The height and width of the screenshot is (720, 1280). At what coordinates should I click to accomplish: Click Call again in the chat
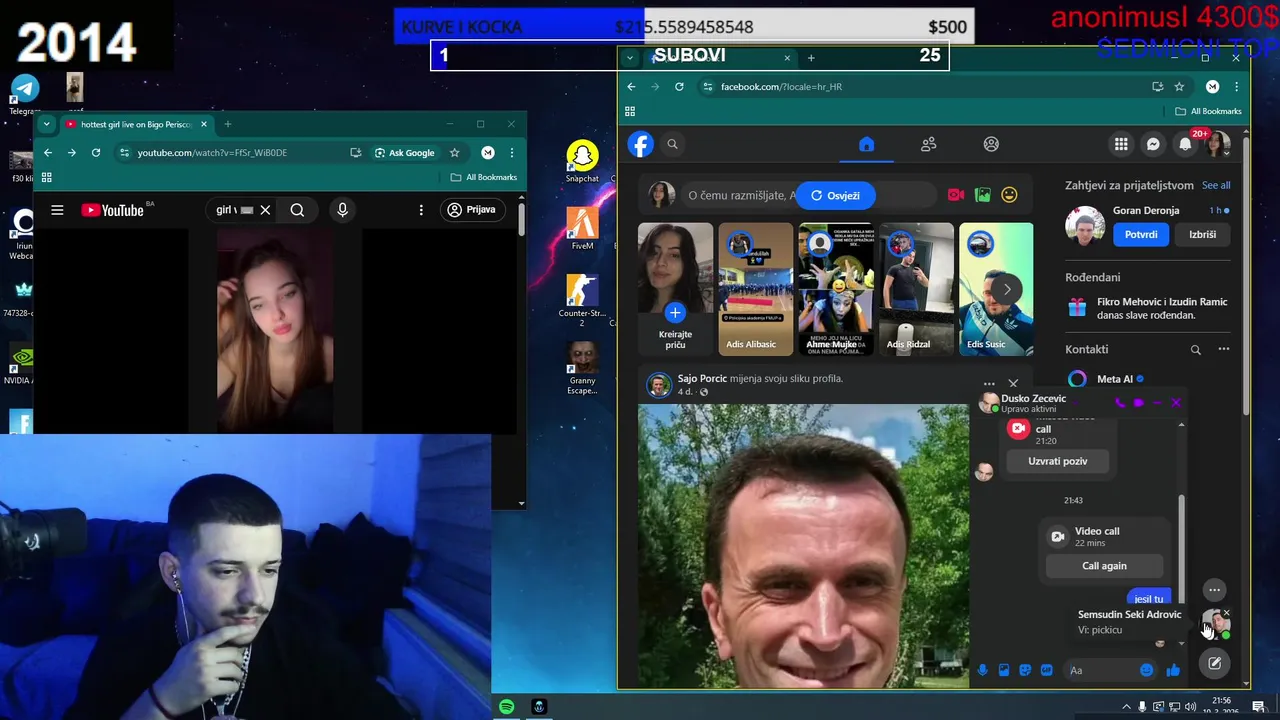click(1104, 566)
